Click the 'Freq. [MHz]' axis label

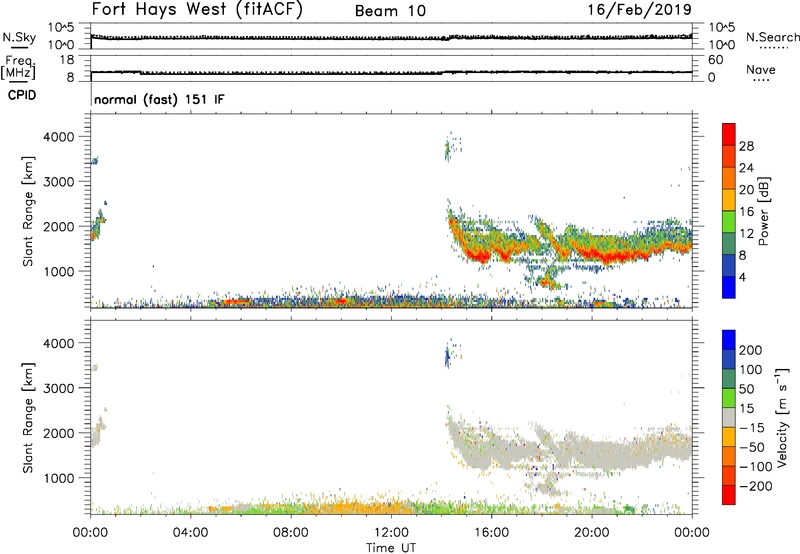[x=20, y=67]
